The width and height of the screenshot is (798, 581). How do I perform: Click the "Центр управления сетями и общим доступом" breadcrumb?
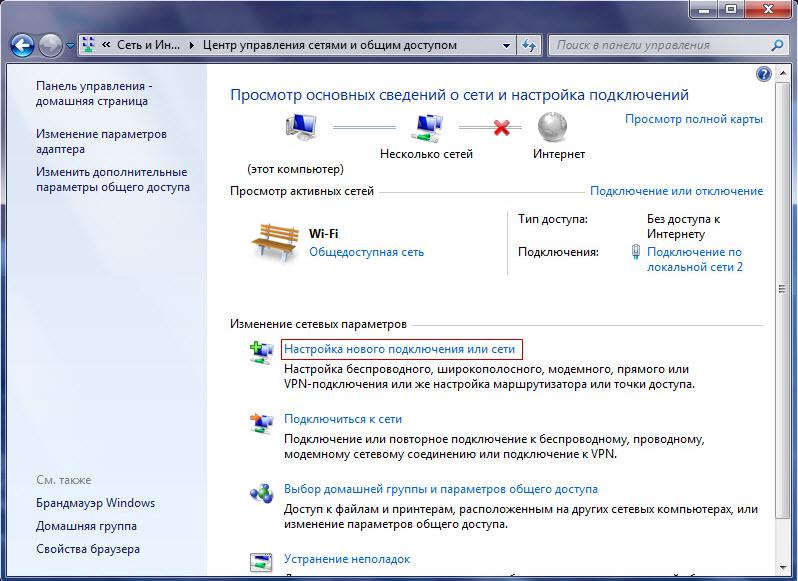pyautogui.click(x=329, y=45)
